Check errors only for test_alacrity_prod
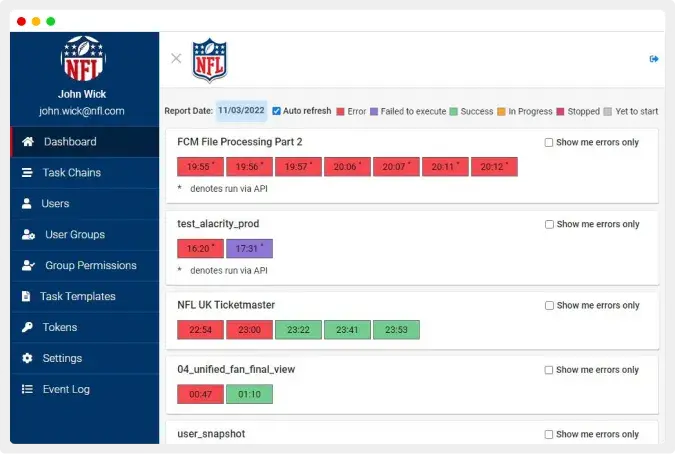Image resolution: width=675 pixels, height=454 pixels. click(549, 224)
